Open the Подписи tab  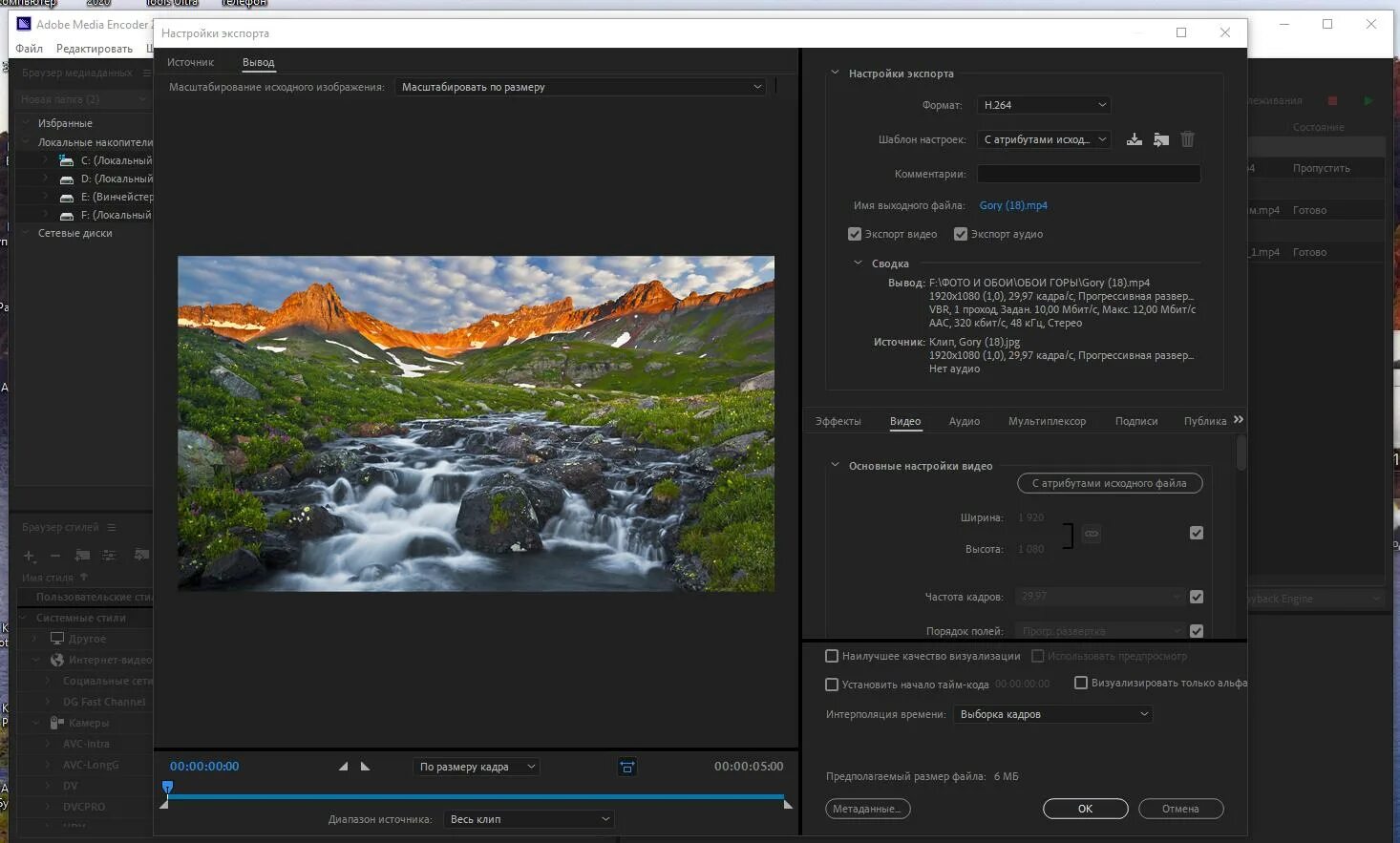coord(1136,421)
